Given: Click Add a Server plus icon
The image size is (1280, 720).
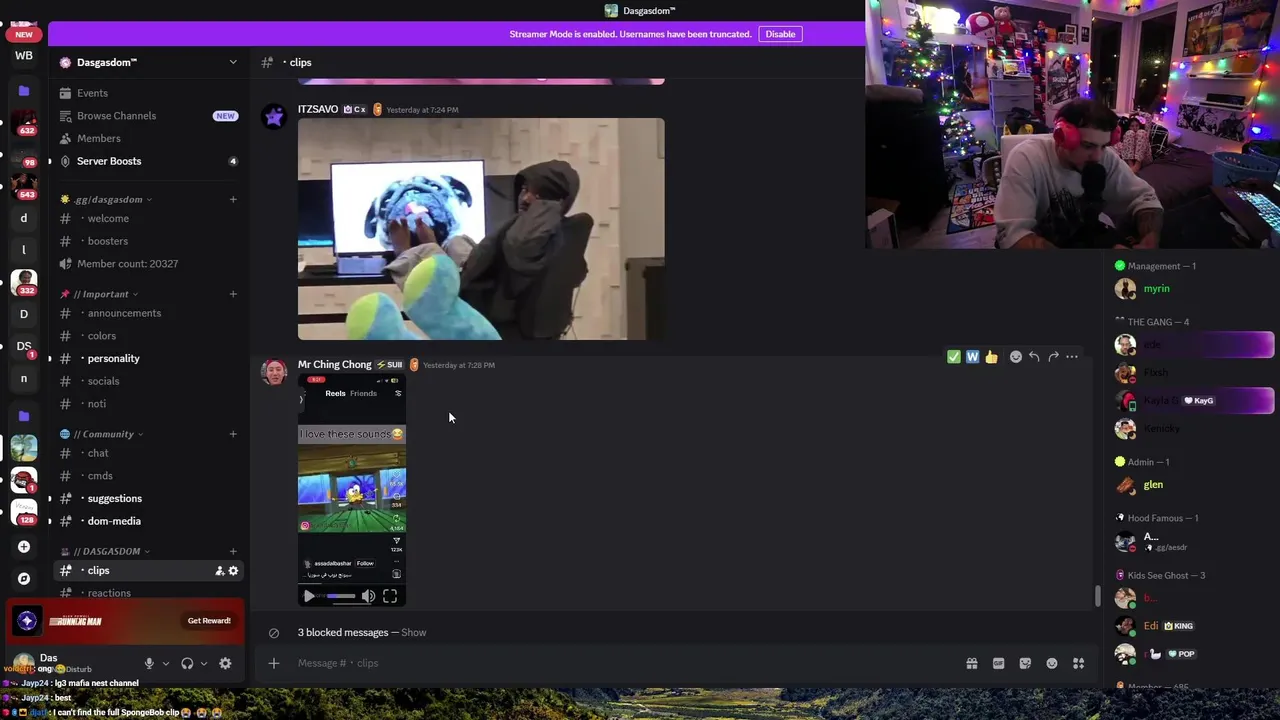Looking at the screenshot, I should click(24, 547).
